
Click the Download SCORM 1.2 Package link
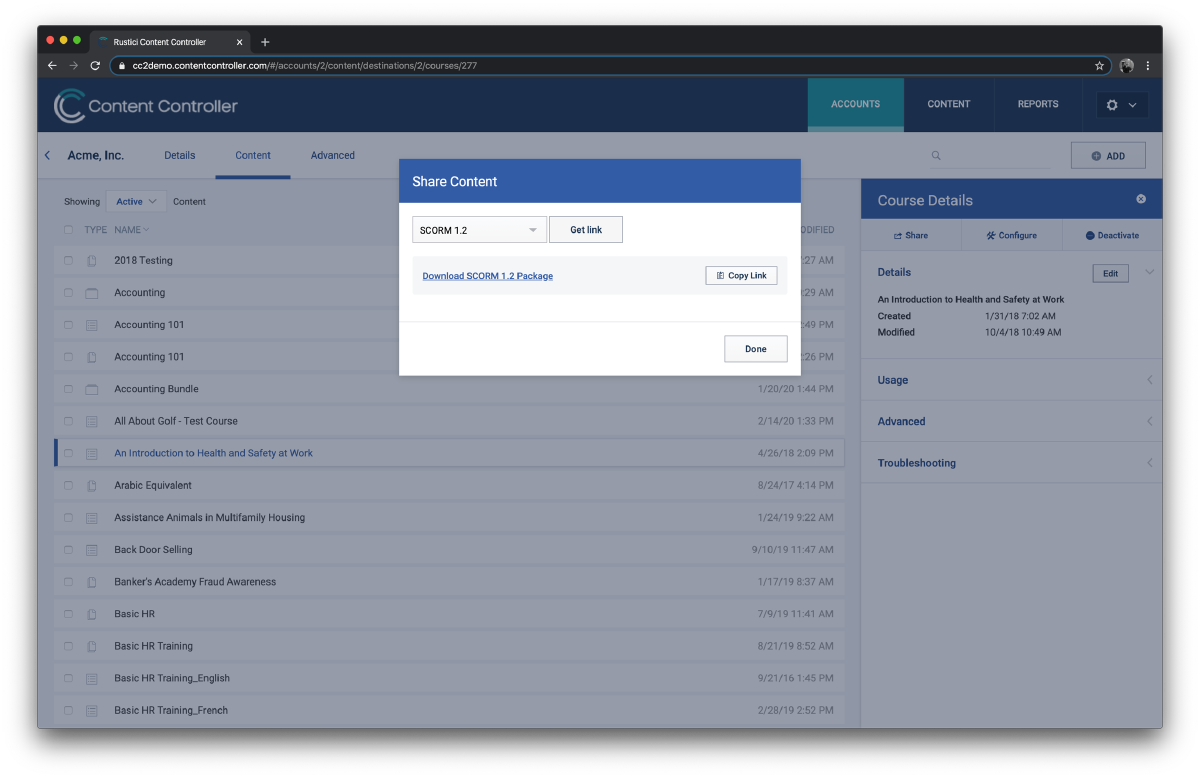(x=488, y=276)
